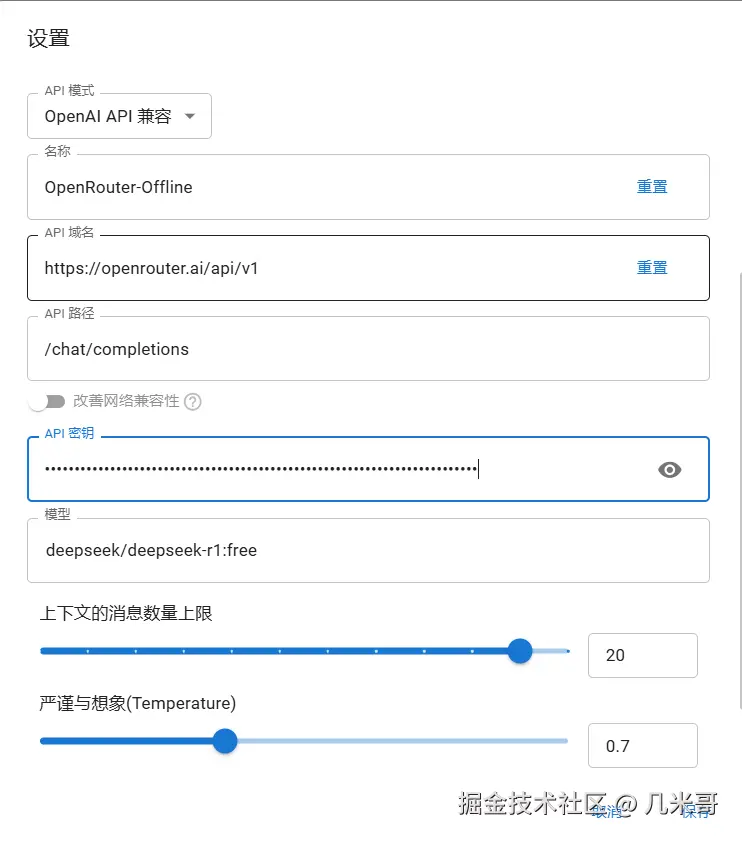Reset the 名称 field using 重置
742x841 pixels.
pos(652,186)
